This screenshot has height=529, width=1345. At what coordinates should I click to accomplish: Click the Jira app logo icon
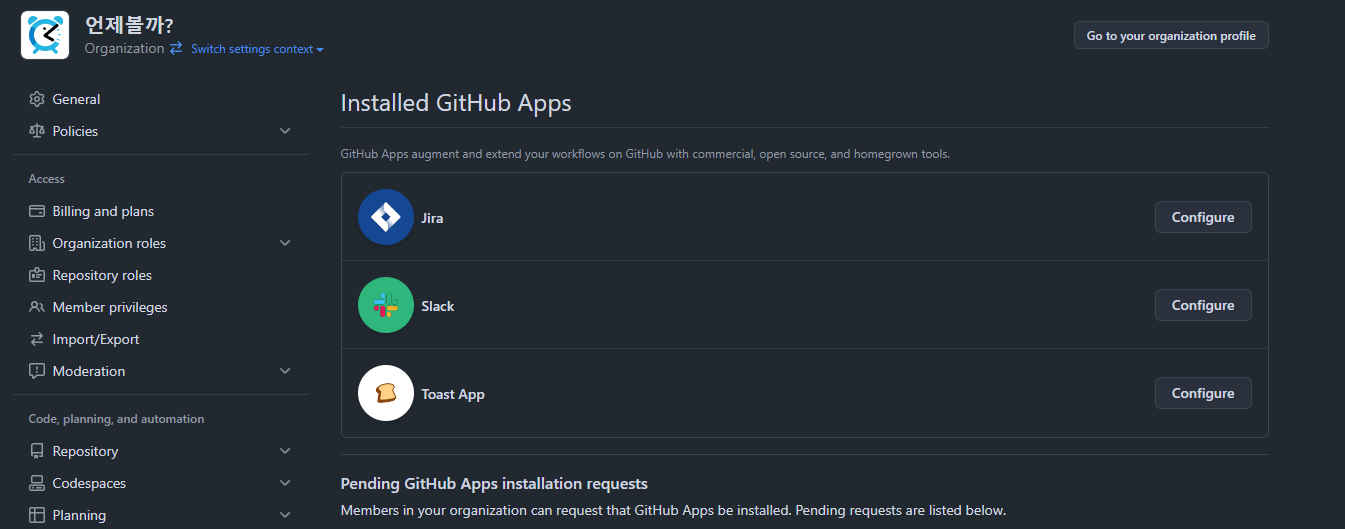point(386,217)
